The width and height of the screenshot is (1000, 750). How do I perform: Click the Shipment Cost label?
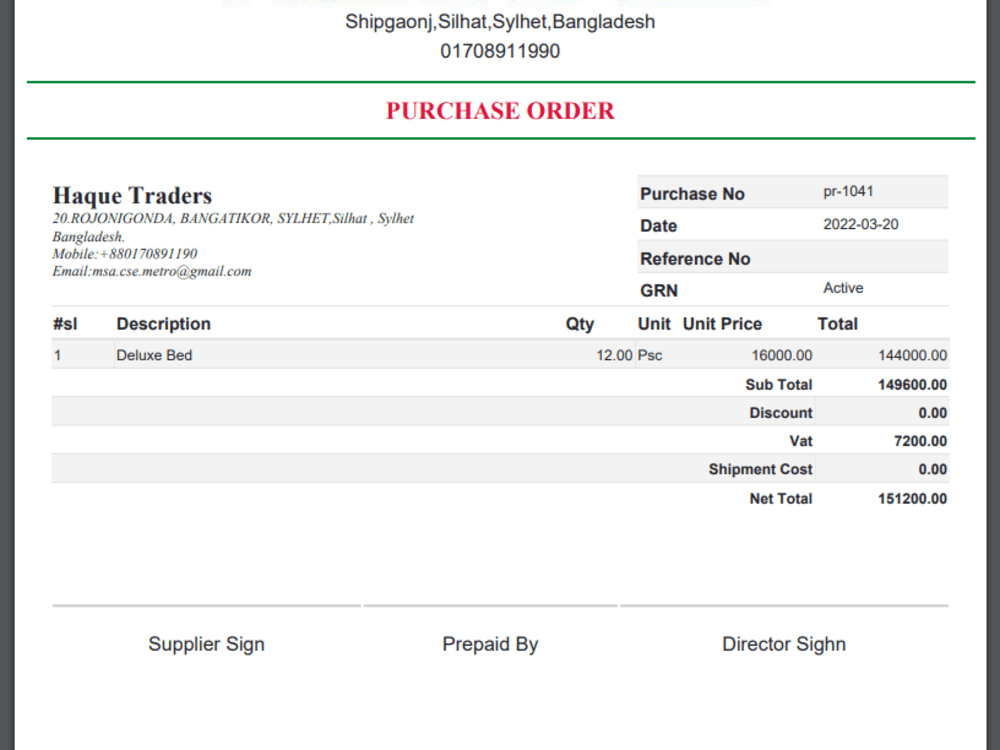click(x=760, y=469)
